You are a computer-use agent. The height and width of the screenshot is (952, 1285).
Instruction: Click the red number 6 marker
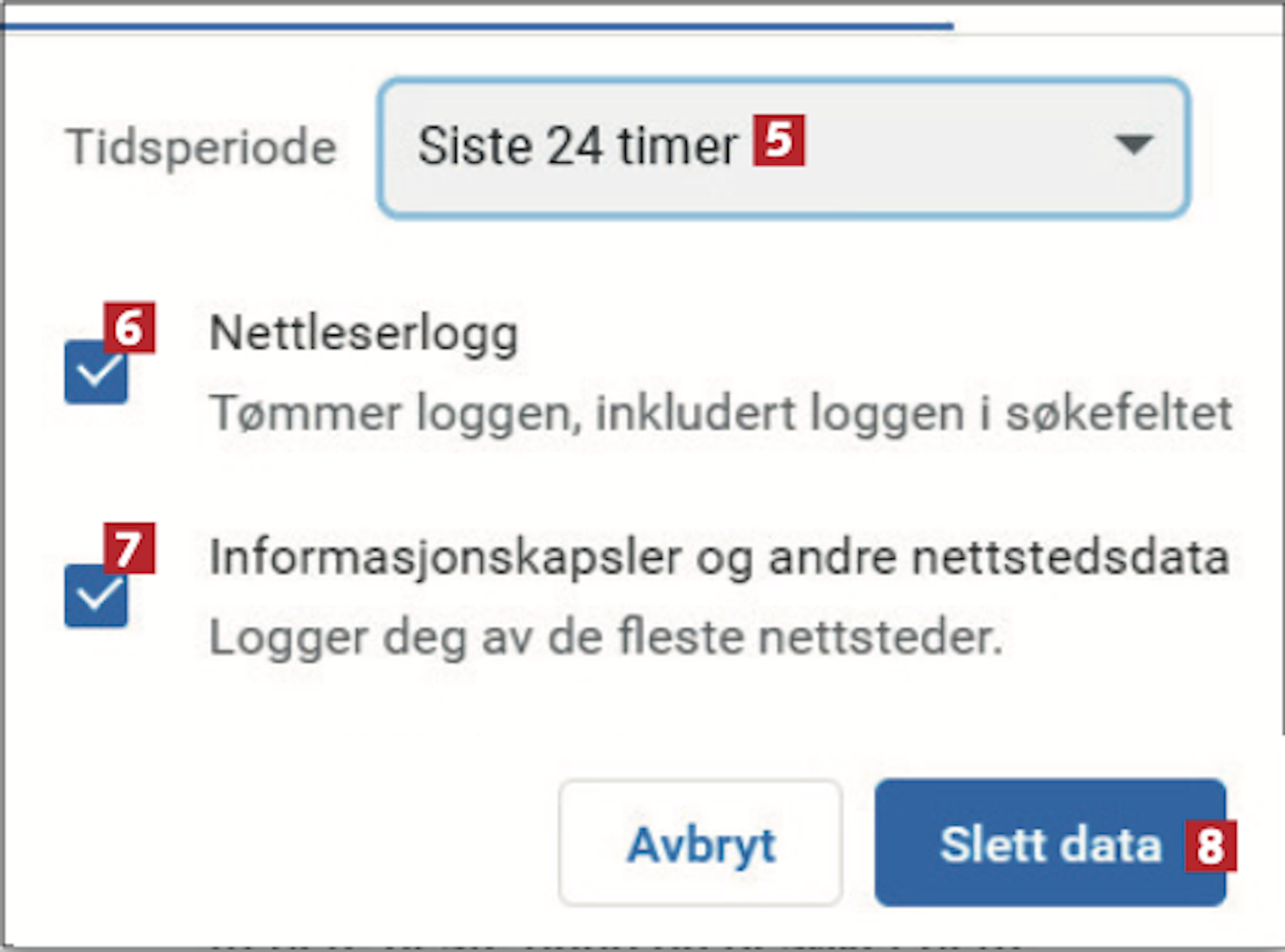coord(129,328)
